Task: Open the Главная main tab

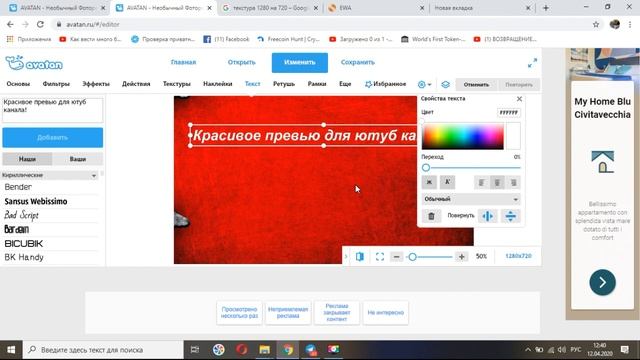Action: pyautogui.click(x=183, y=62)
